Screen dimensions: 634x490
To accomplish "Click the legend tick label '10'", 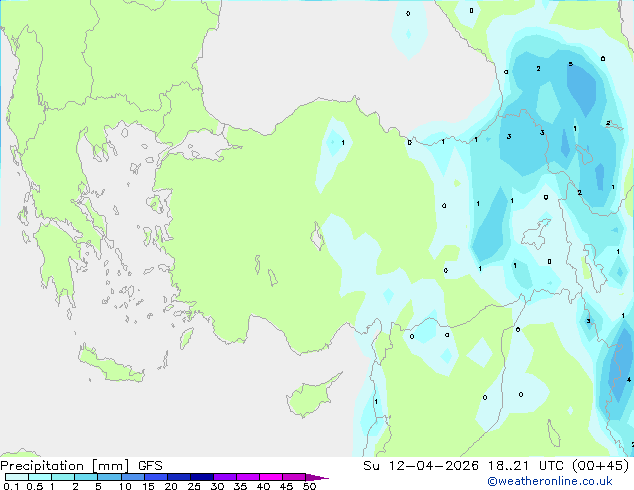I will coord(125,486).
